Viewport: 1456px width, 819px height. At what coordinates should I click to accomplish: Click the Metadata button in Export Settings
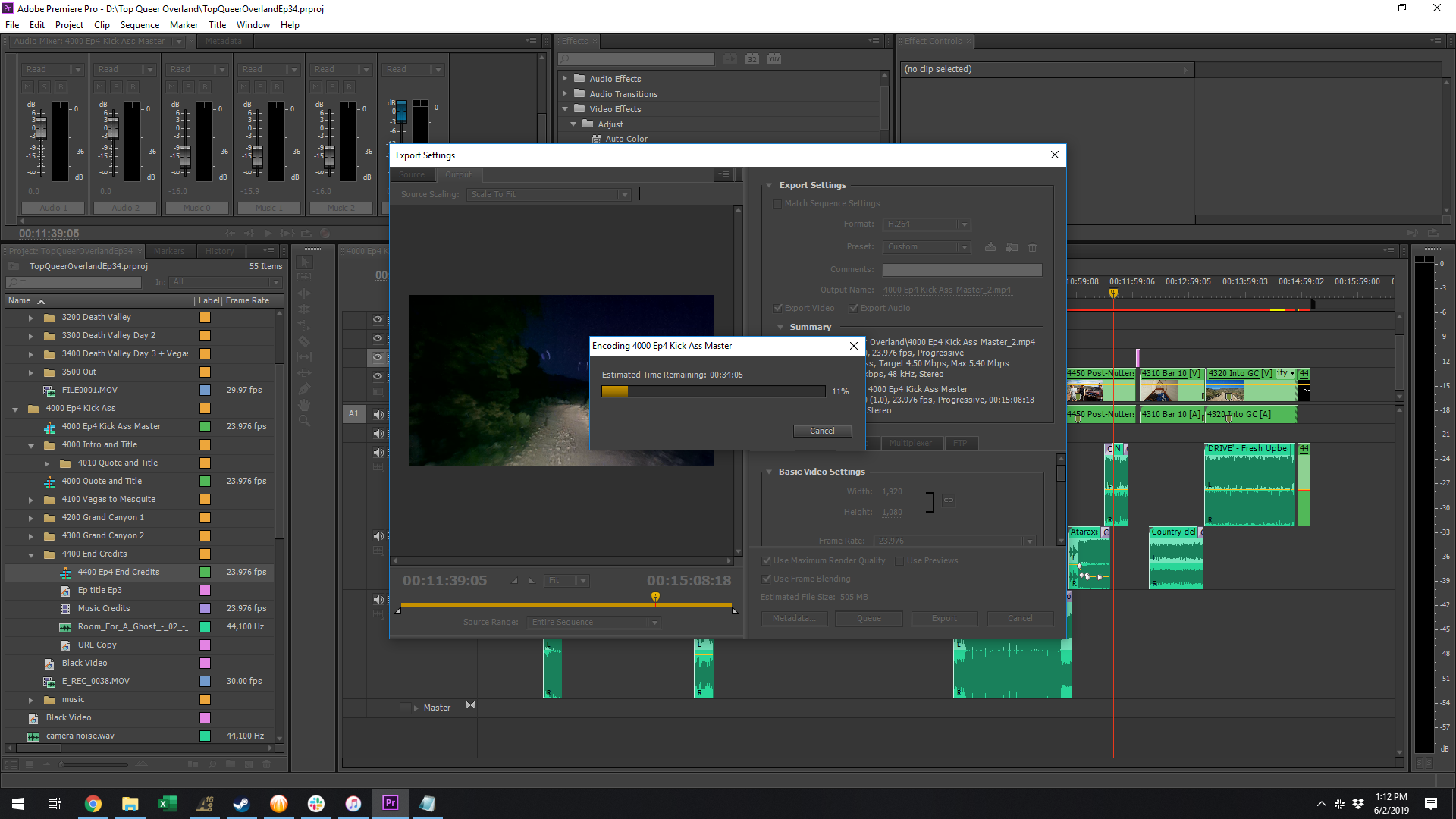[795, 618]
